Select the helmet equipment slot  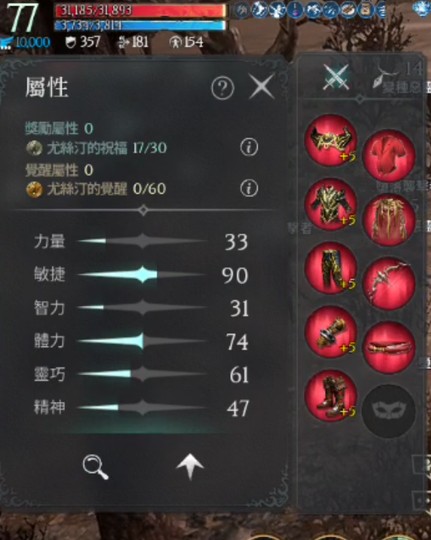point(331,141)
